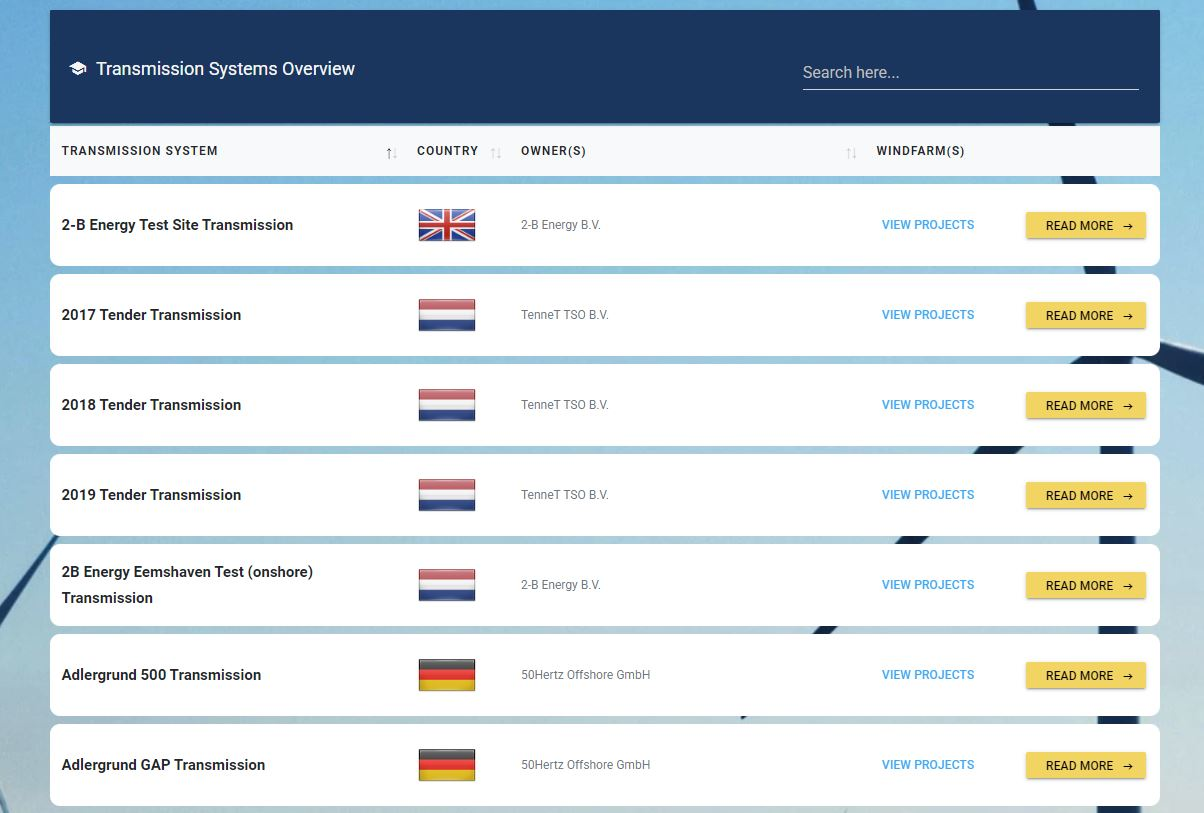Click the UK flag for 2-B Energy Test Site
Screen dimensions: 1204x813
click(x=446, y=225)
